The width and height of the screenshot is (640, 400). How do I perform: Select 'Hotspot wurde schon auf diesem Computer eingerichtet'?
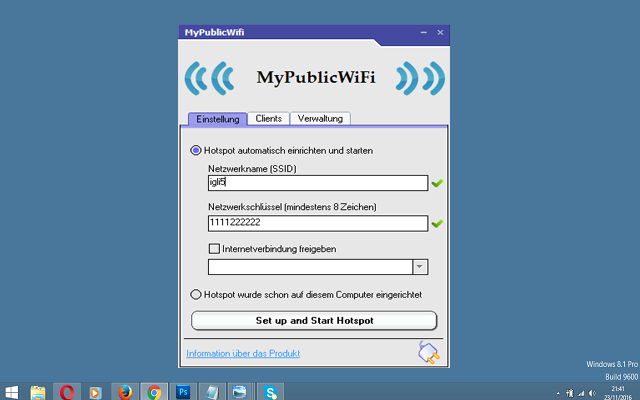pyautogui.click(x=196, y=295)
